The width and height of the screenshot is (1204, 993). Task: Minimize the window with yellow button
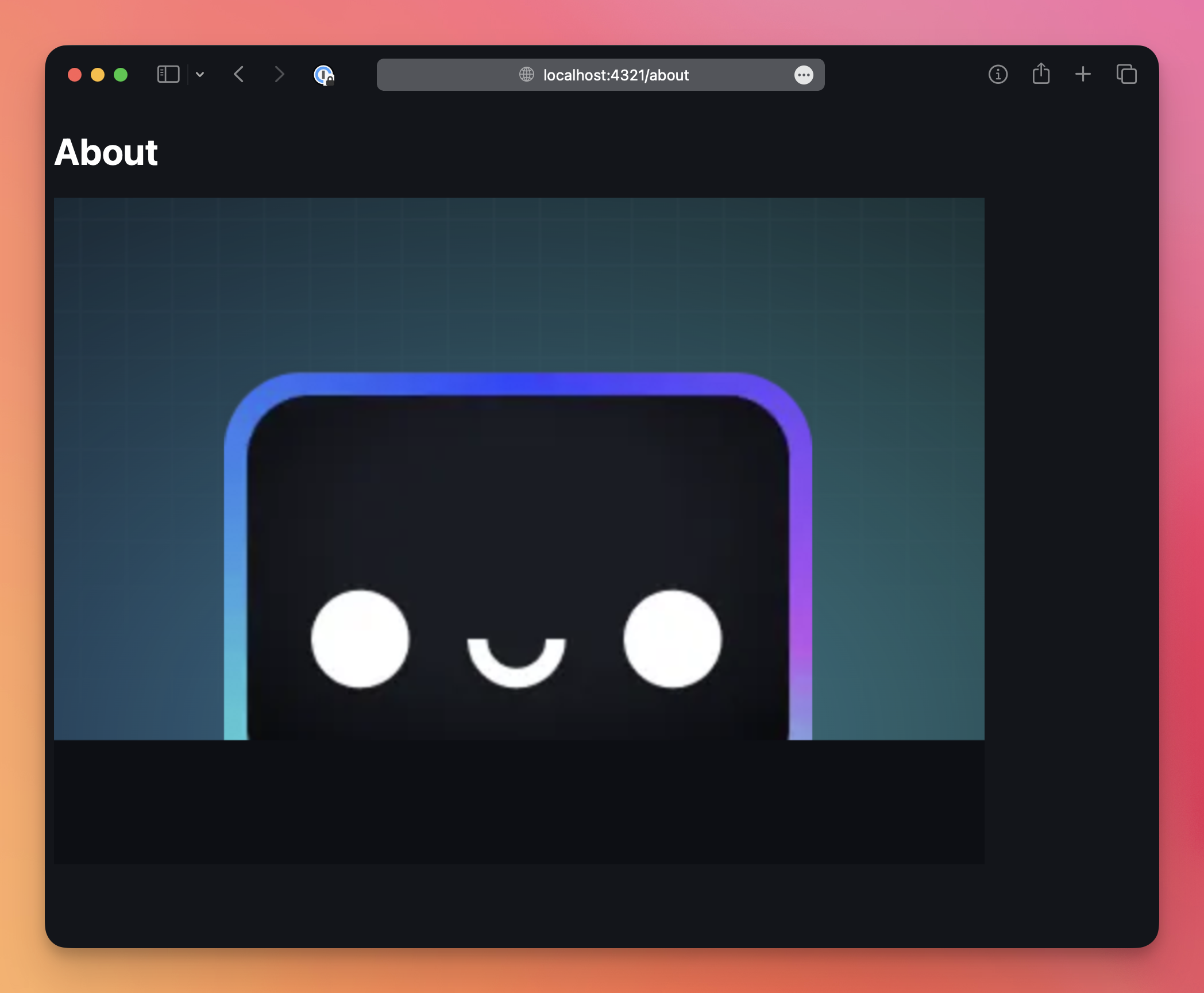click(98, 75)
